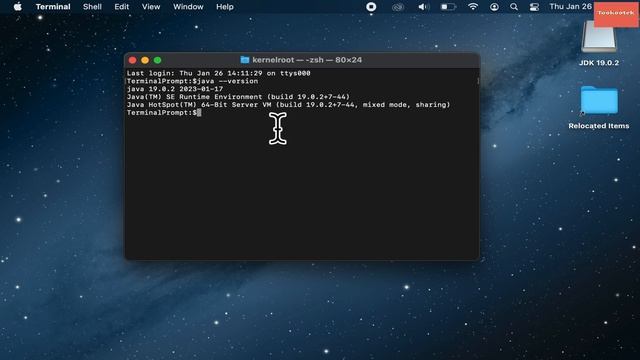Screen dimensions: 640x360
Task: Open the Edit menu
Action: (122, 7)
